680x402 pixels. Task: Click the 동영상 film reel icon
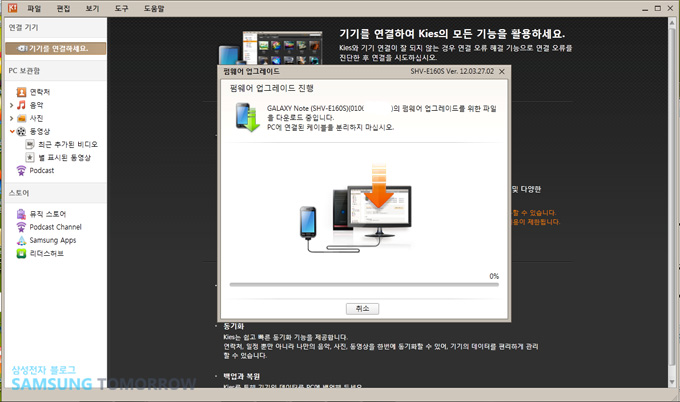pyautogui.click(x=21, y=131)
